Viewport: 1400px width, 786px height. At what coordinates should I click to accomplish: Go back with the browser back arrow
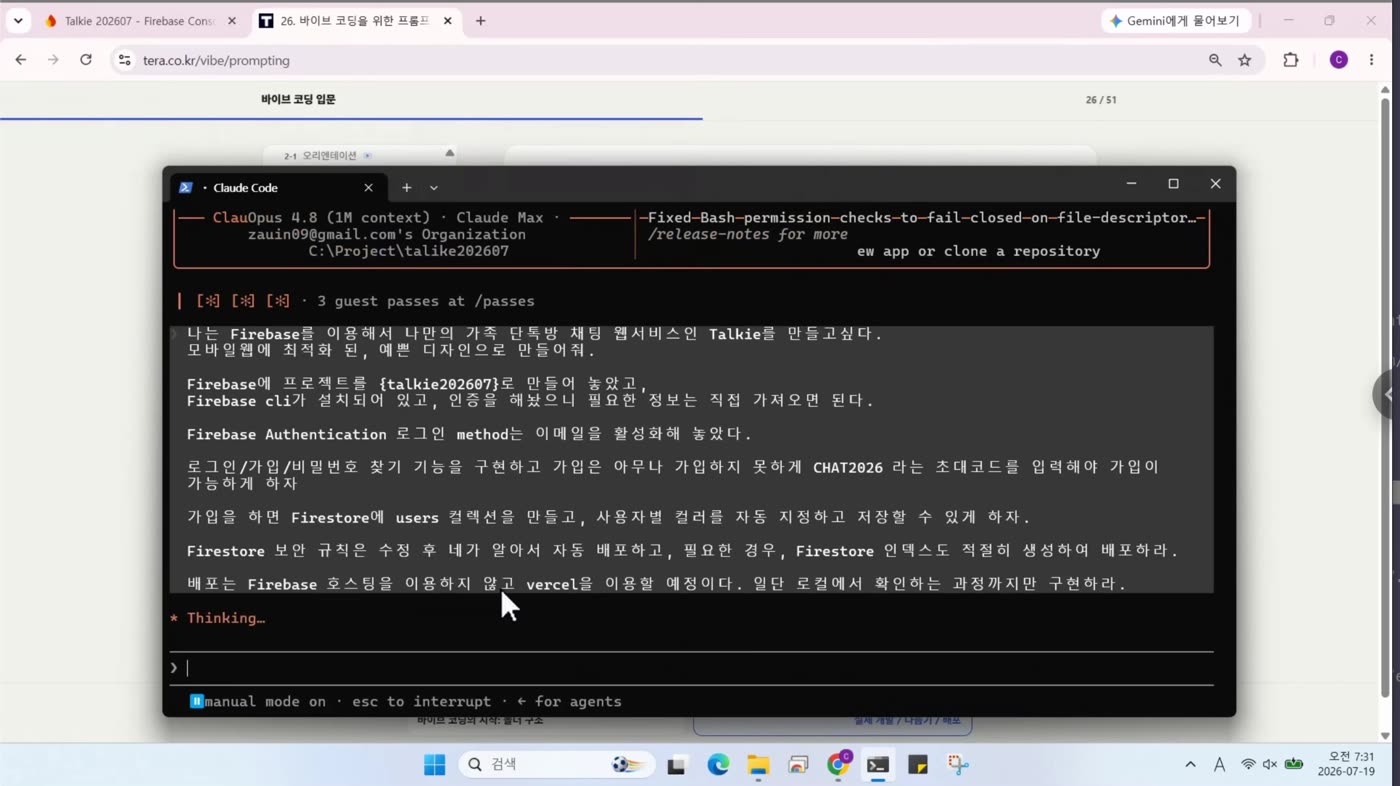point(21,60)
